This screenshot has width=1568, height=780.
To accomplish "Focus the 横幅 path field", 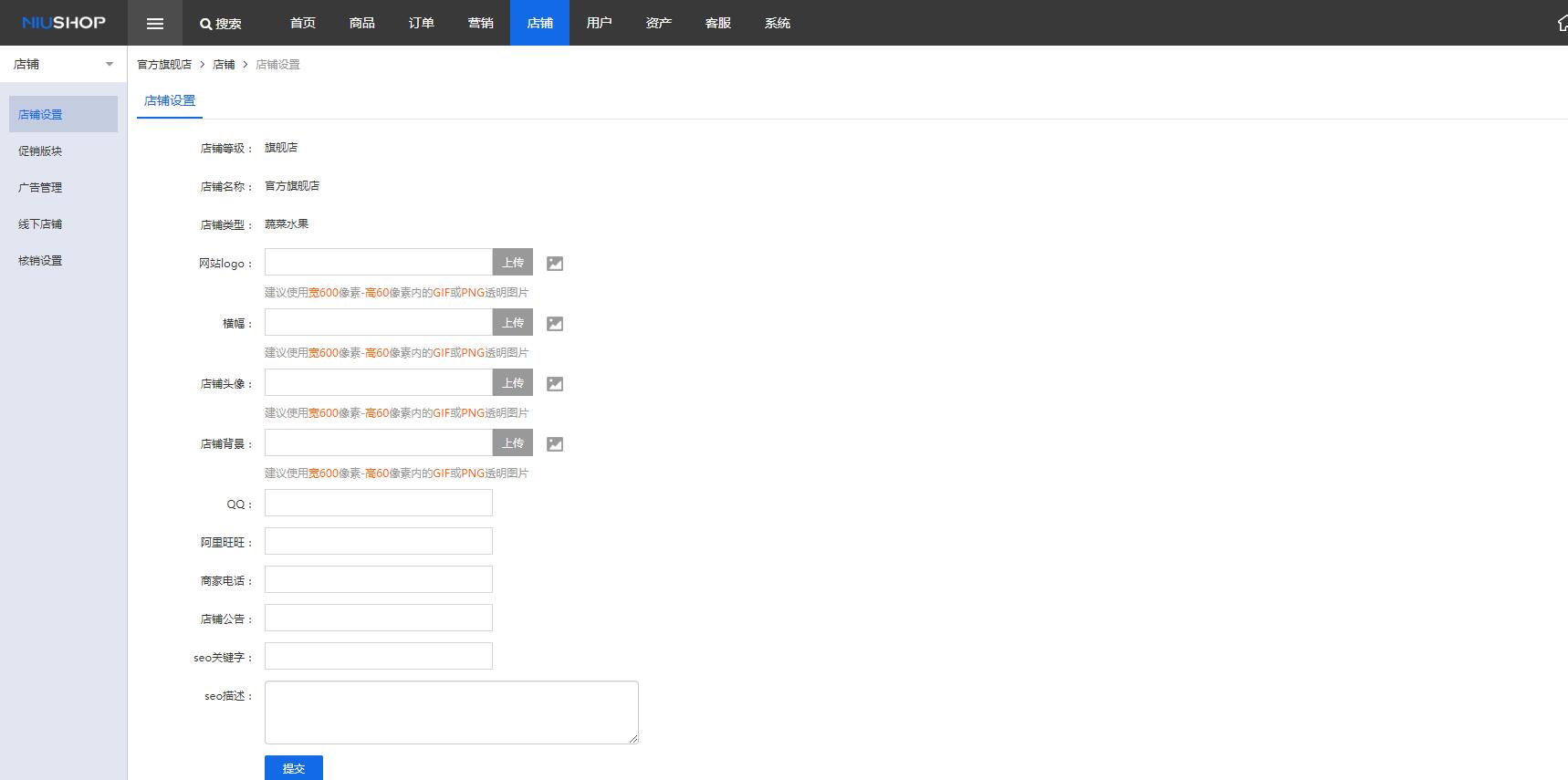I will tap(379, 322).
